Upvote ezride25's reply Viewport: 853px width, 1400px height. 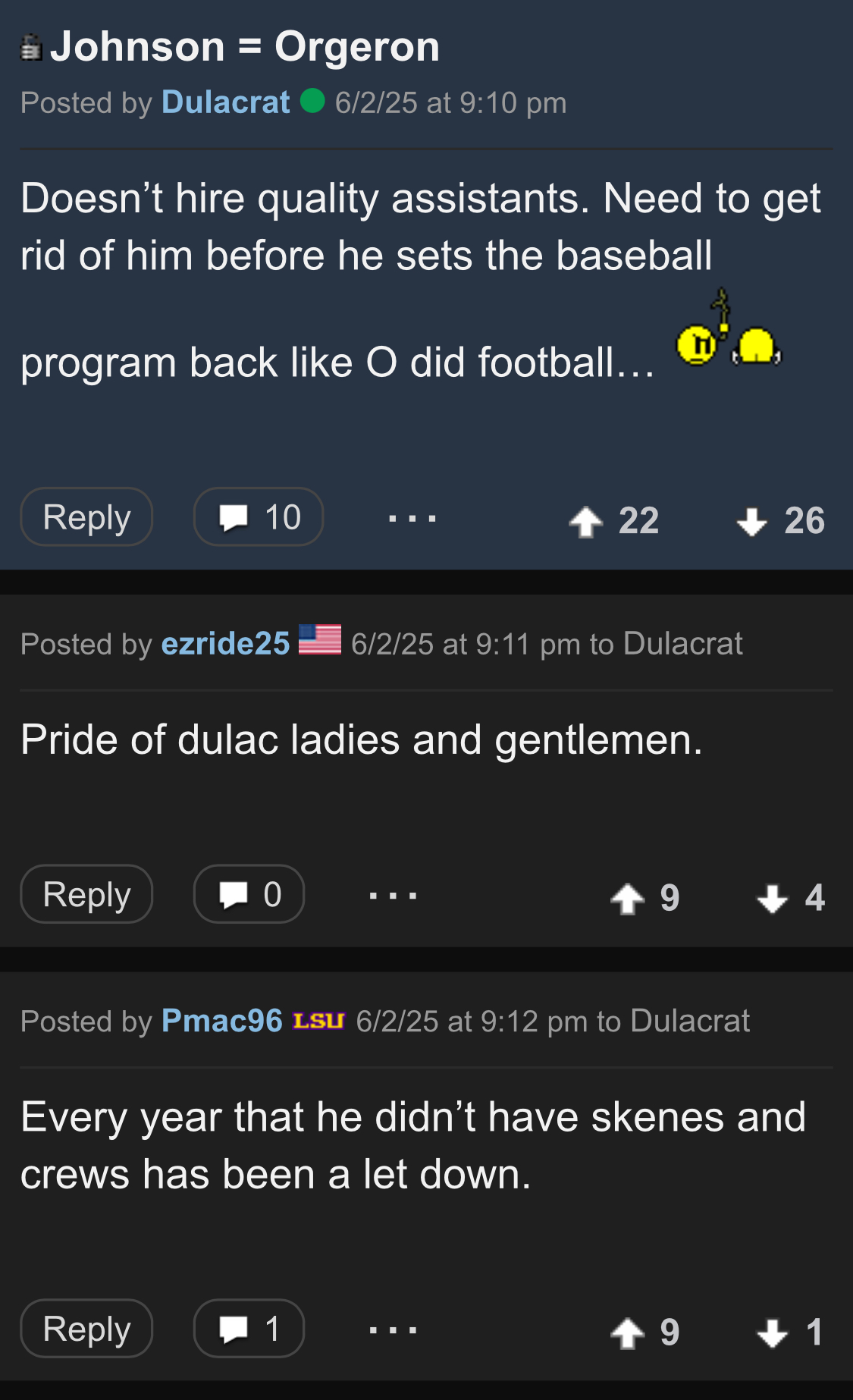pyautogui.click(x=628, y=899)
